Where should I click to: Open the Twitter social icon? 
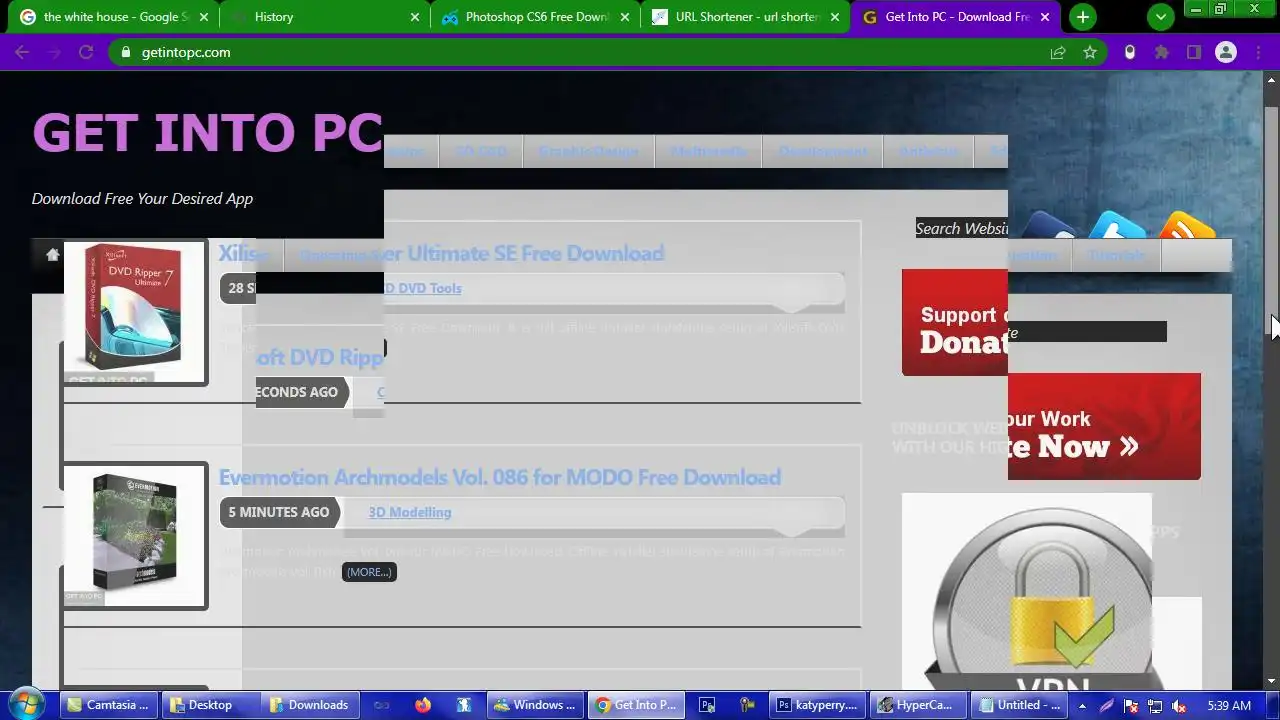point(1116,226)
